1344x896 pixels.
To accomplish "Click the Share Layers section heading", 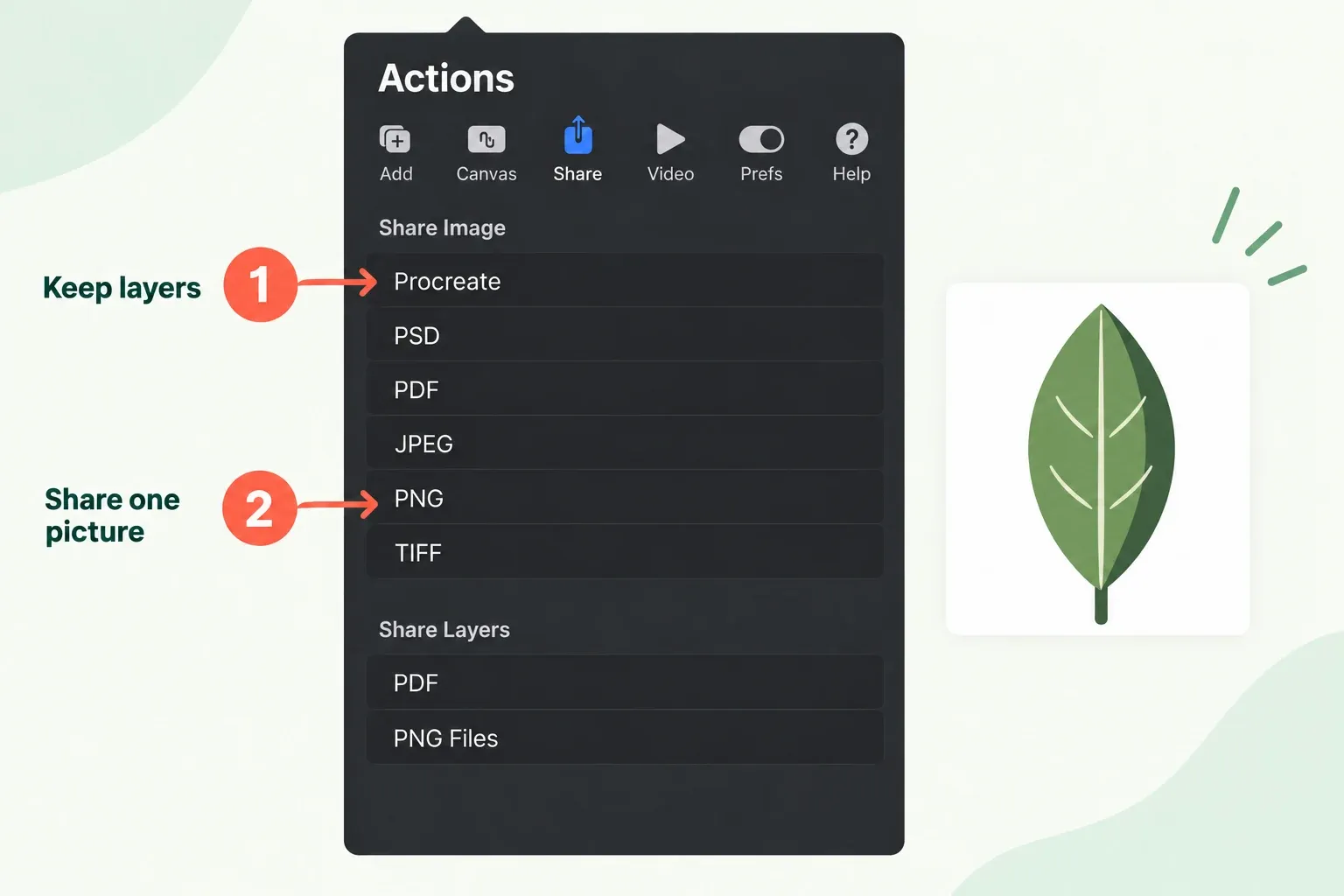I will coord(444,630).
